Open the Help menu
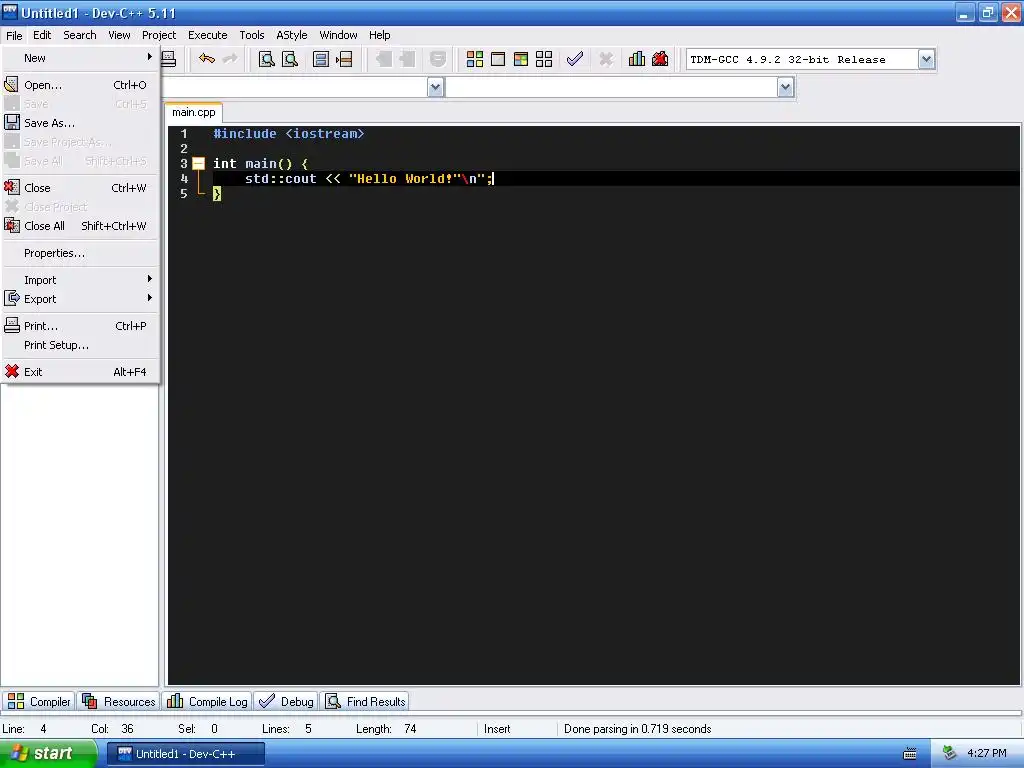 (379, 35)
